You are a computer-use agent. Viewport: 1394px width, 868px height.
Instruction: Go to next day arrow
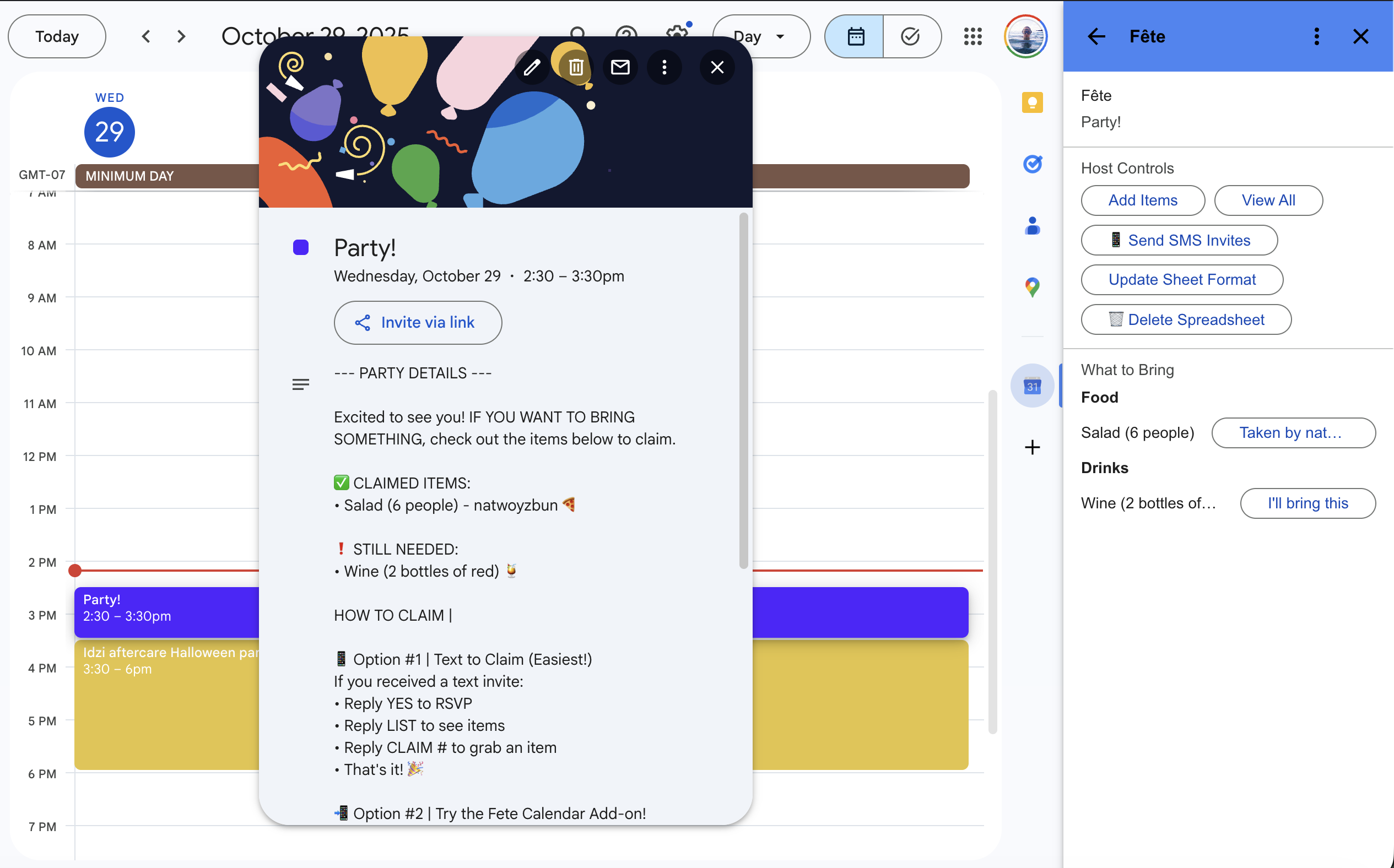181,37
